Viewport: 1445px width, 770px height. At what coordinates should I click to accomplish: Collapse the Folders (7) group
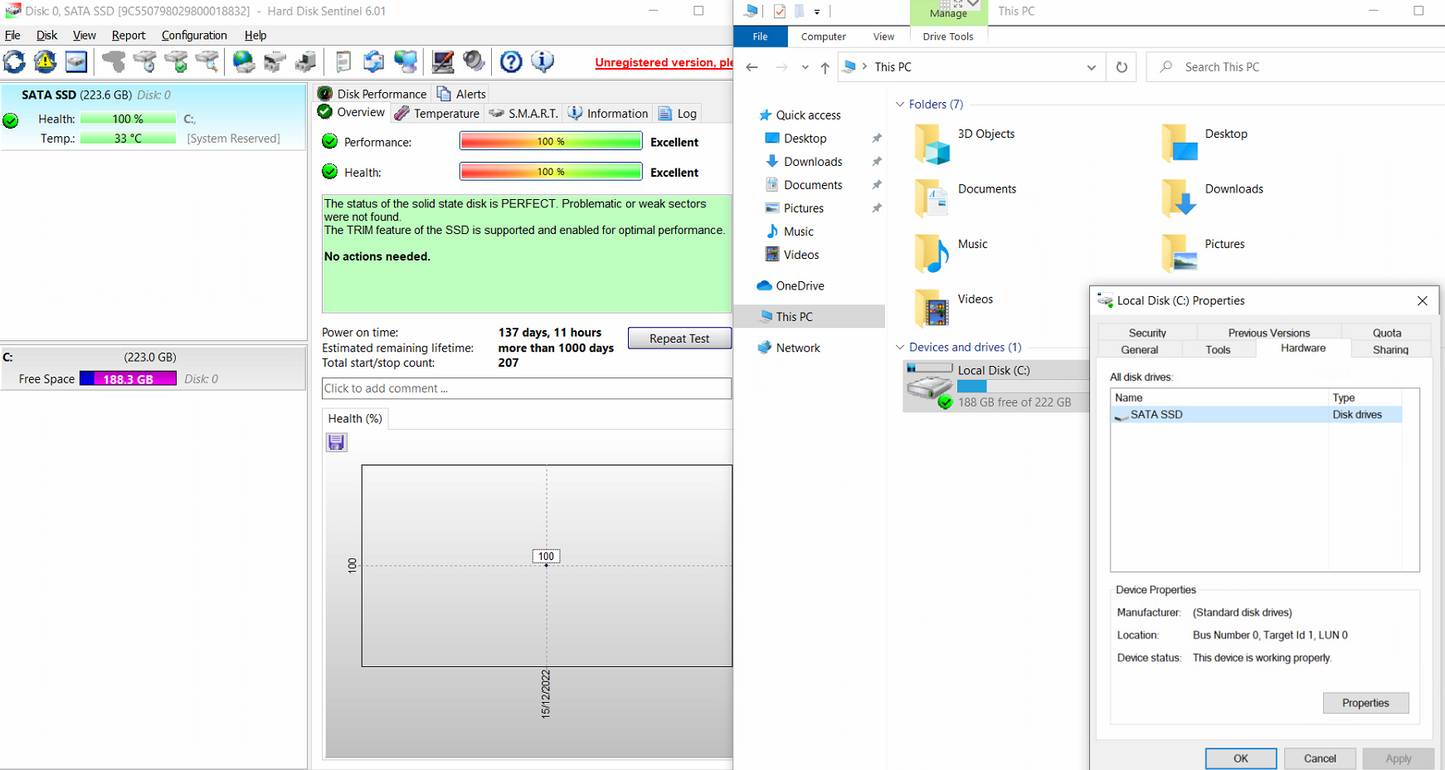pyautogui.click(x=900, y=105)
